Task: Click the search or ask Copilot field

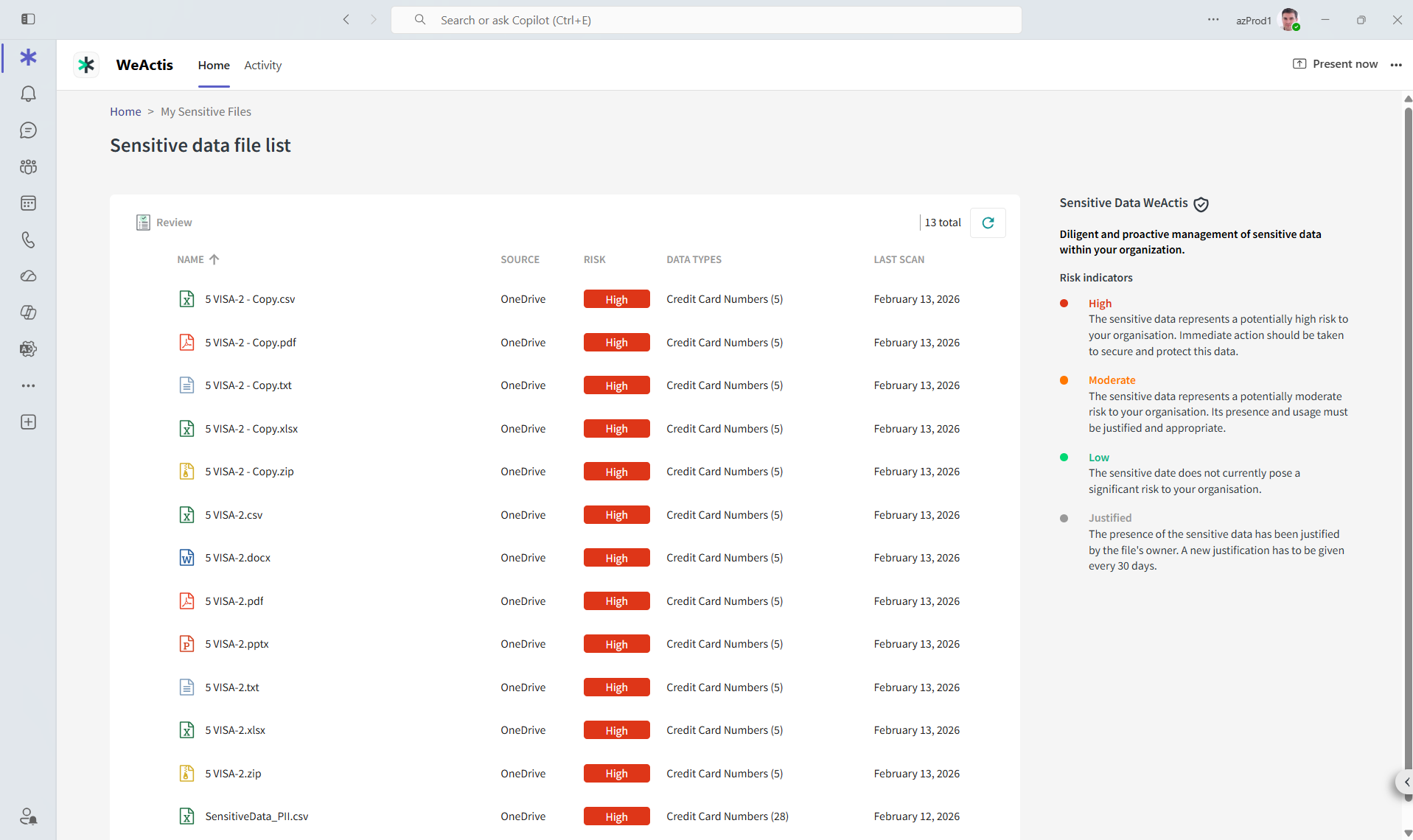Action: (x=706, y=20)
